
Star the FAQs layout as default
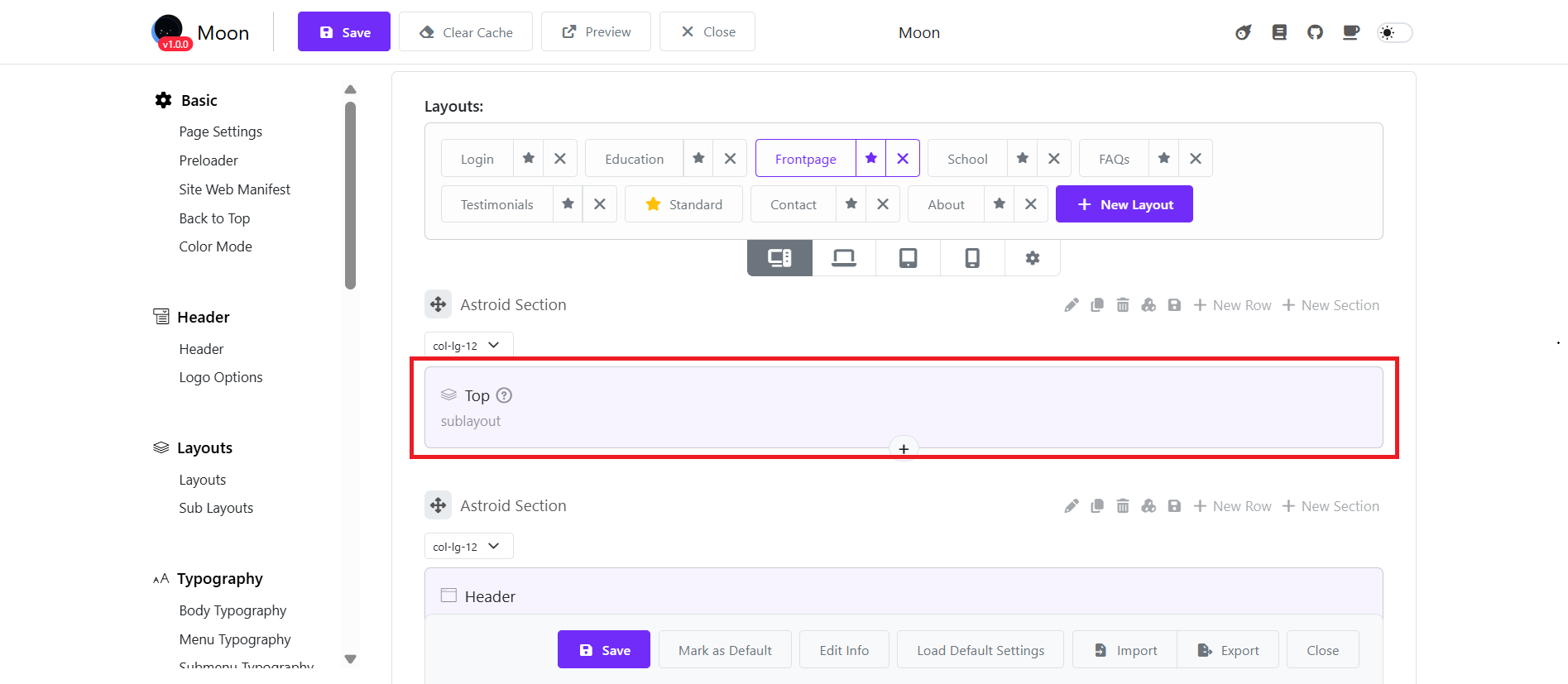(x=1164, y=158)
